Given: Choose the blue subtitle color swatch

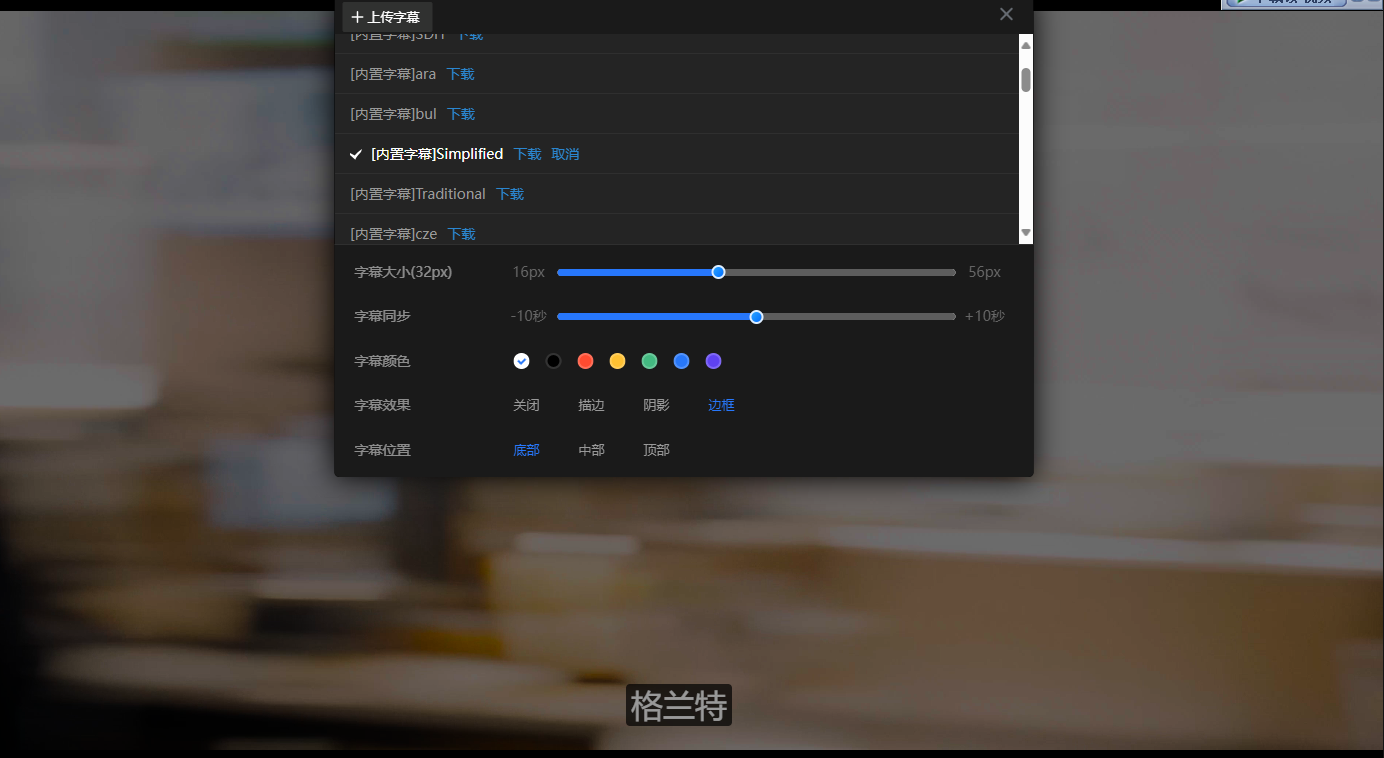Looking at the screenshot, I should click(x=681, y=361).
